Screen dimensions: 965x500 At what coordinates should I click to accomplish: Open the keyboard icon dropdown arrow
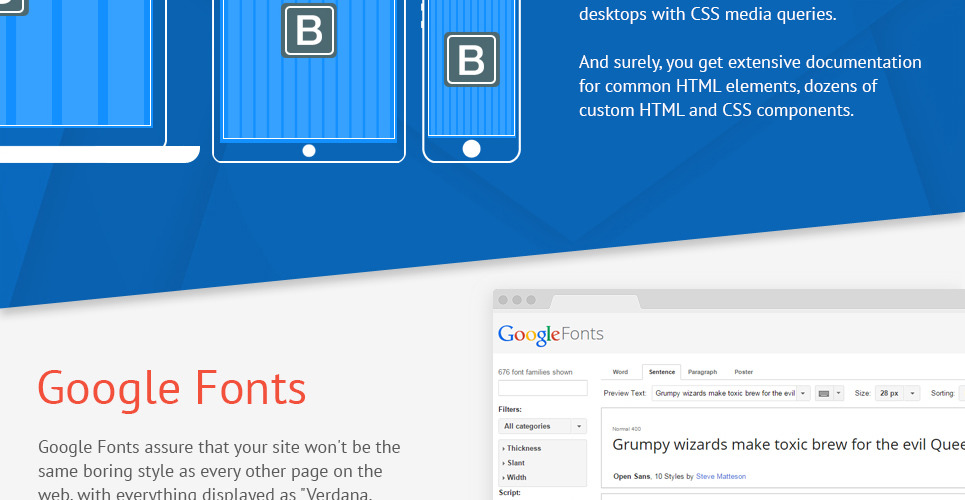(838, 393)
